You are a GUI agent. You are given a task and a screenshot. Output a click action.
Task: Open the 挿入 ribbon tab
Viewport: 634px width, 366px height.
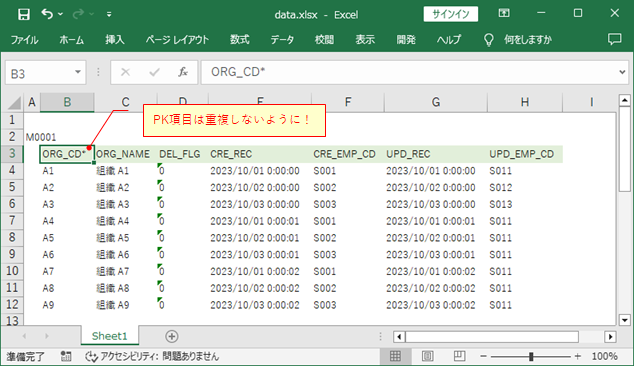coord(115,40)
